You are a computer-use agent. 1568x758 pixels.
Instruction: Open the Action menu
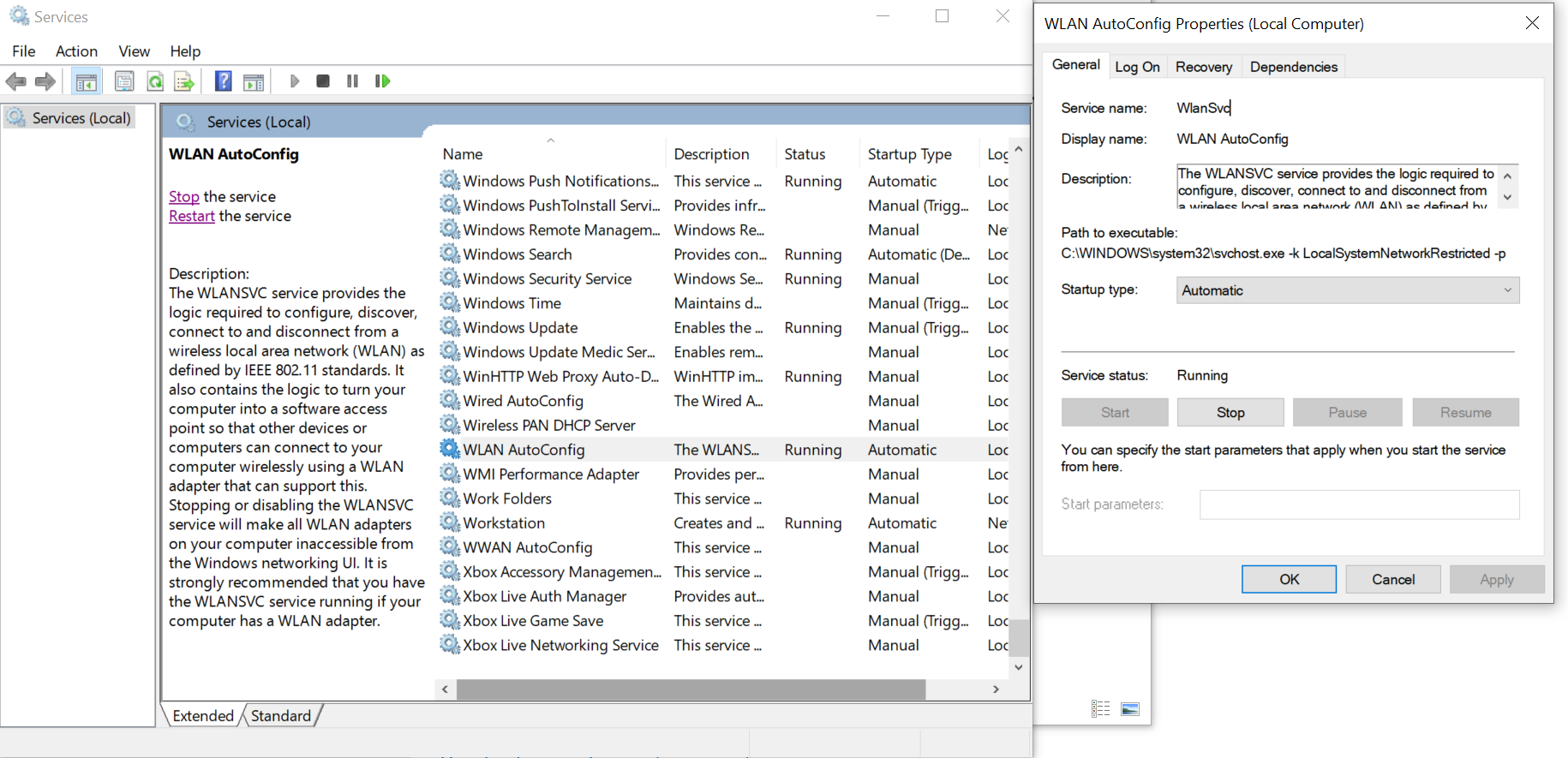(x=76, y=51)
